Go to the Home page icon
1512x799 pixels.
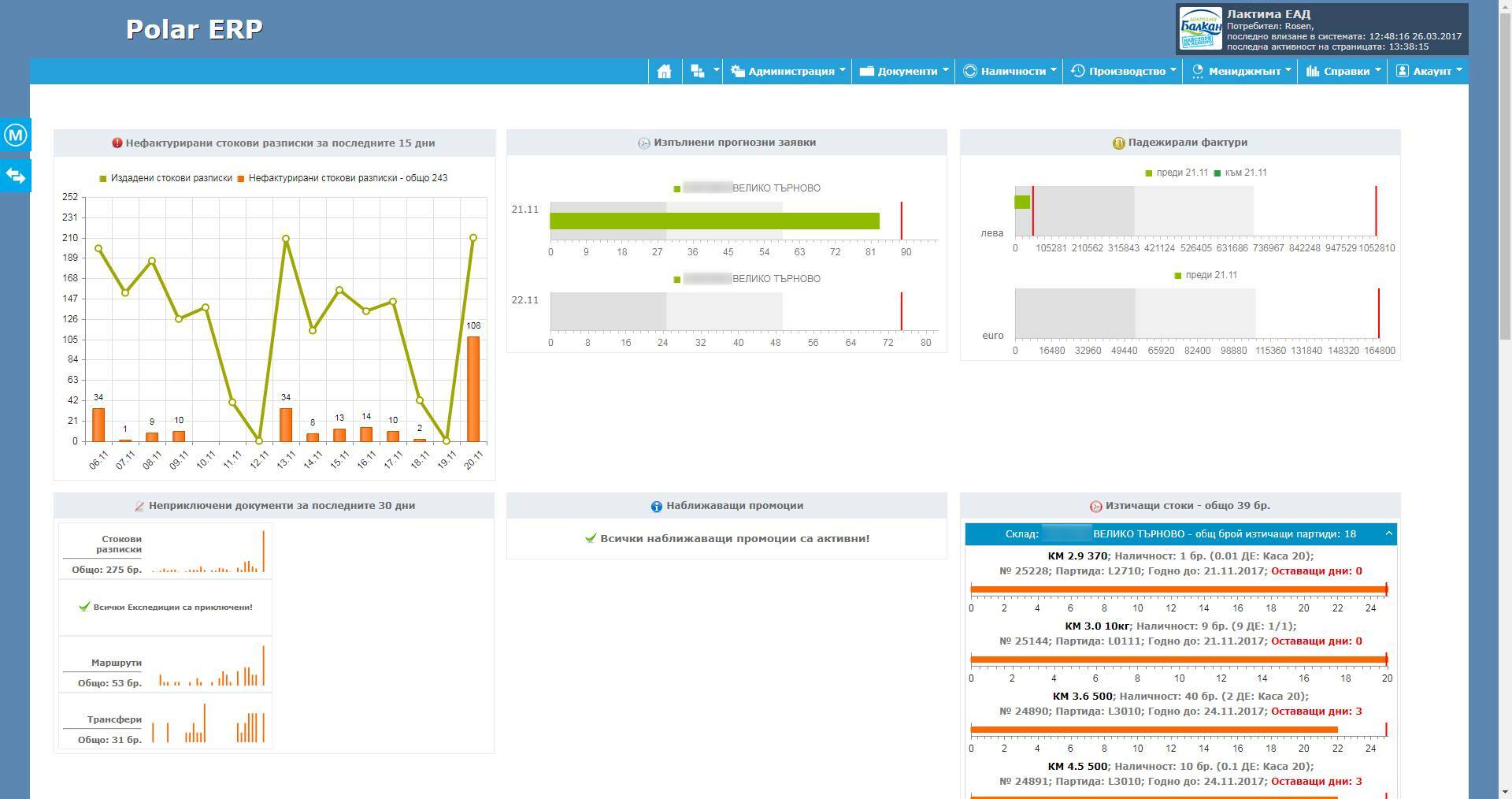[x=664, y=71]
